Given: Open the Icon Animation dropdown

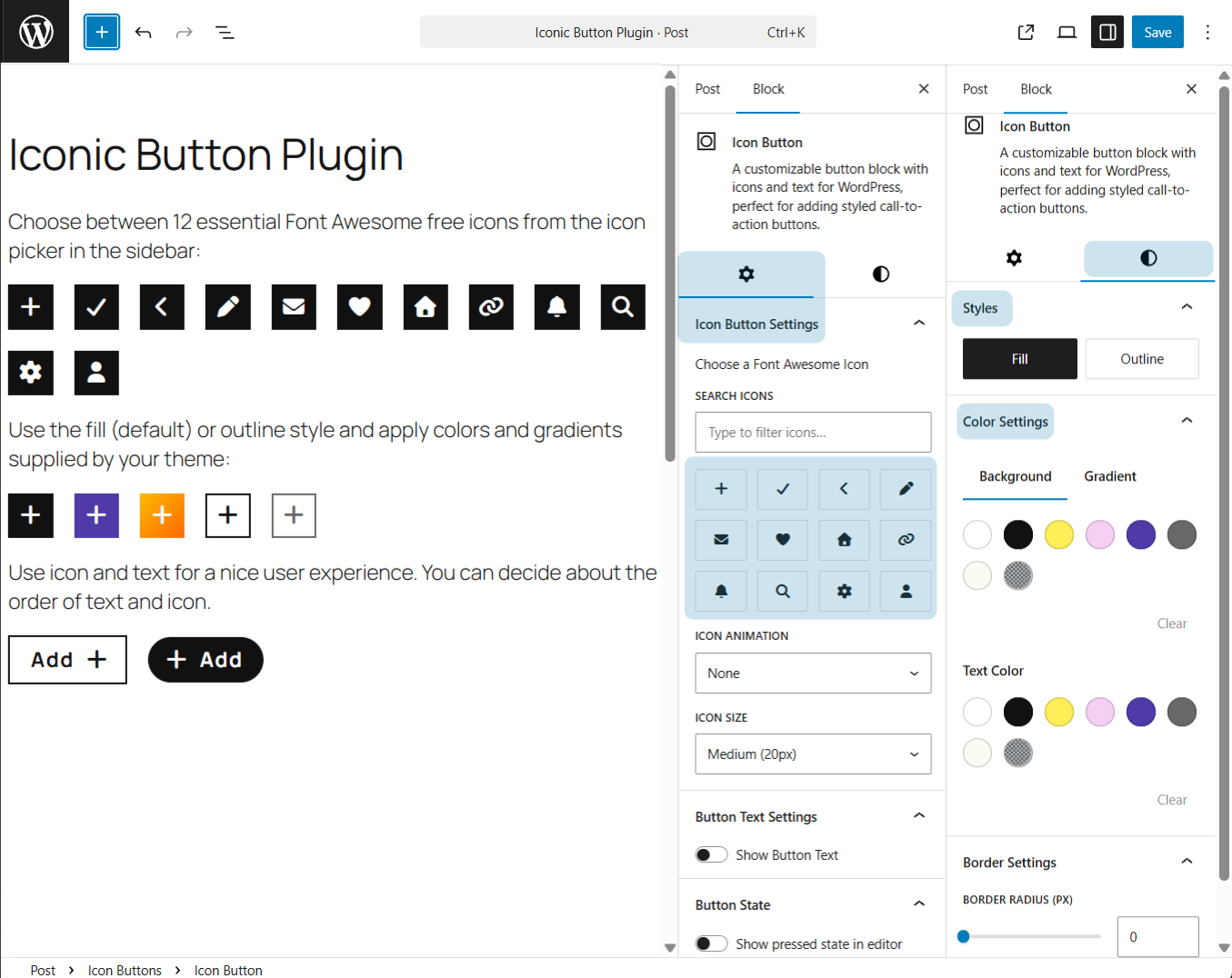Looking at the screenshot, I should [x=814, y=674].
